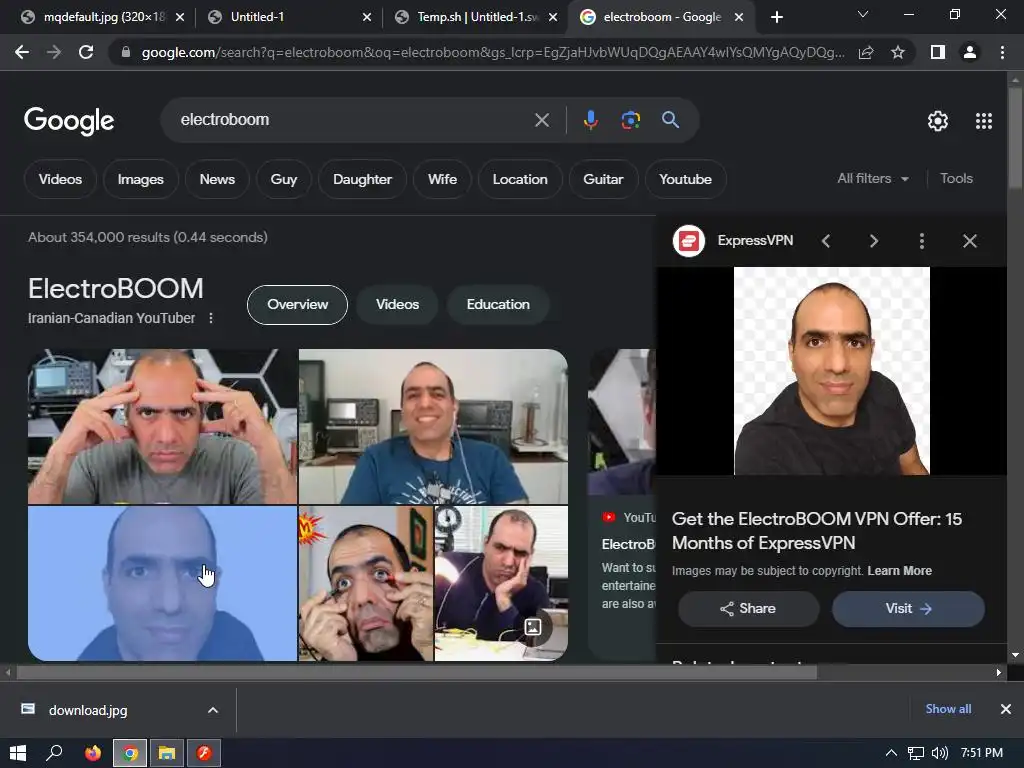This screenshot has height=768, width=1024.
Task: Go to Google home via logo
Action: tap(69, 121)
